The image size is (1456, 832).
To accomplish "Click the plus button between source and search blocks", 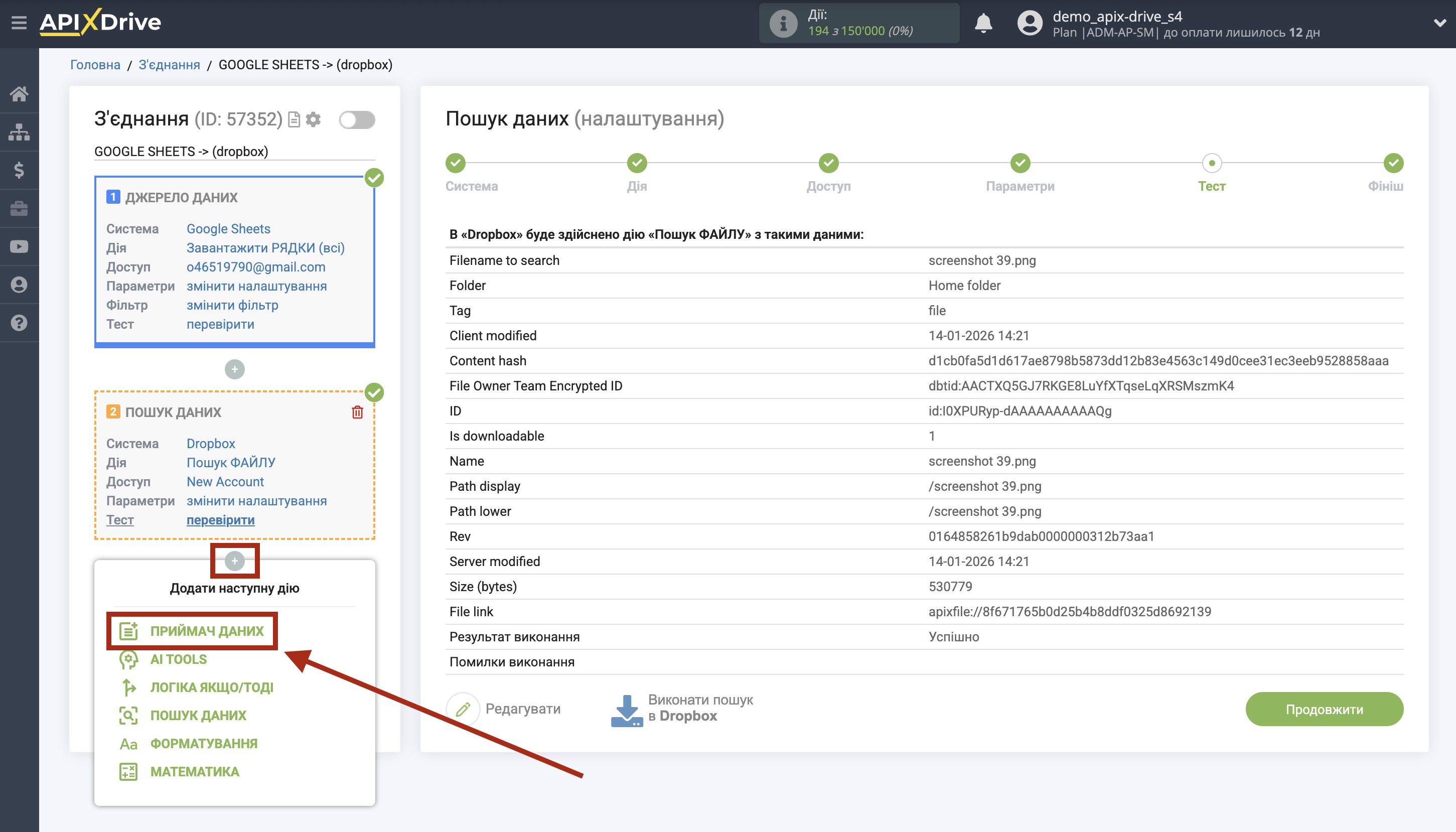I will pos(235,369).
